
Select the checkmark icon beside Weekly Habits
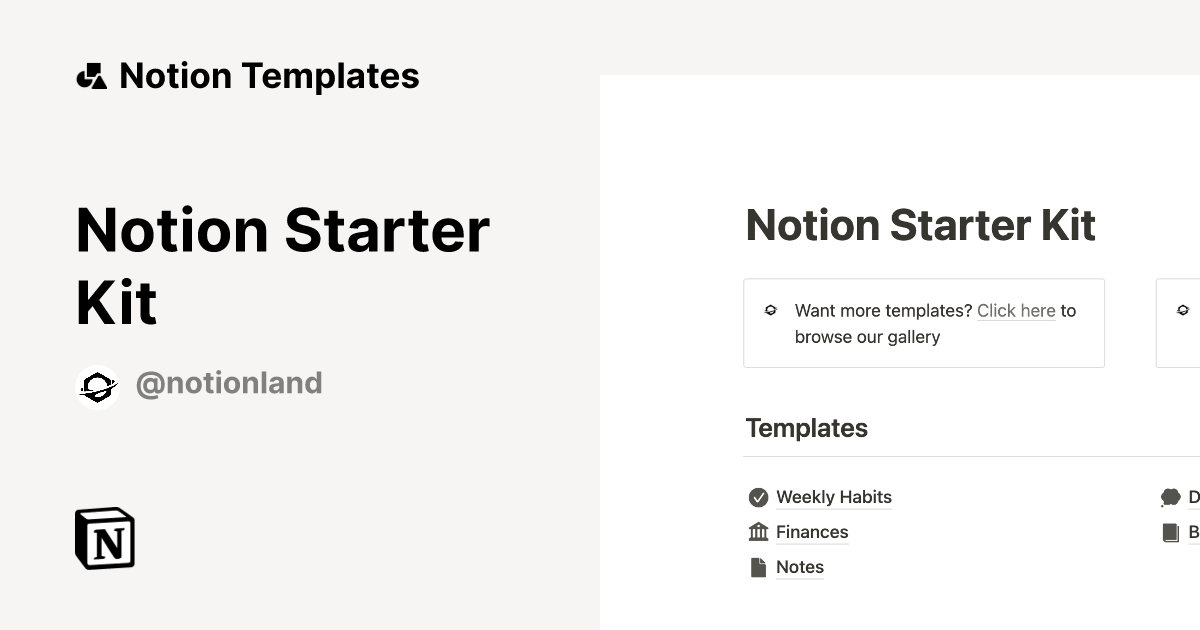[x=759, y=496]
